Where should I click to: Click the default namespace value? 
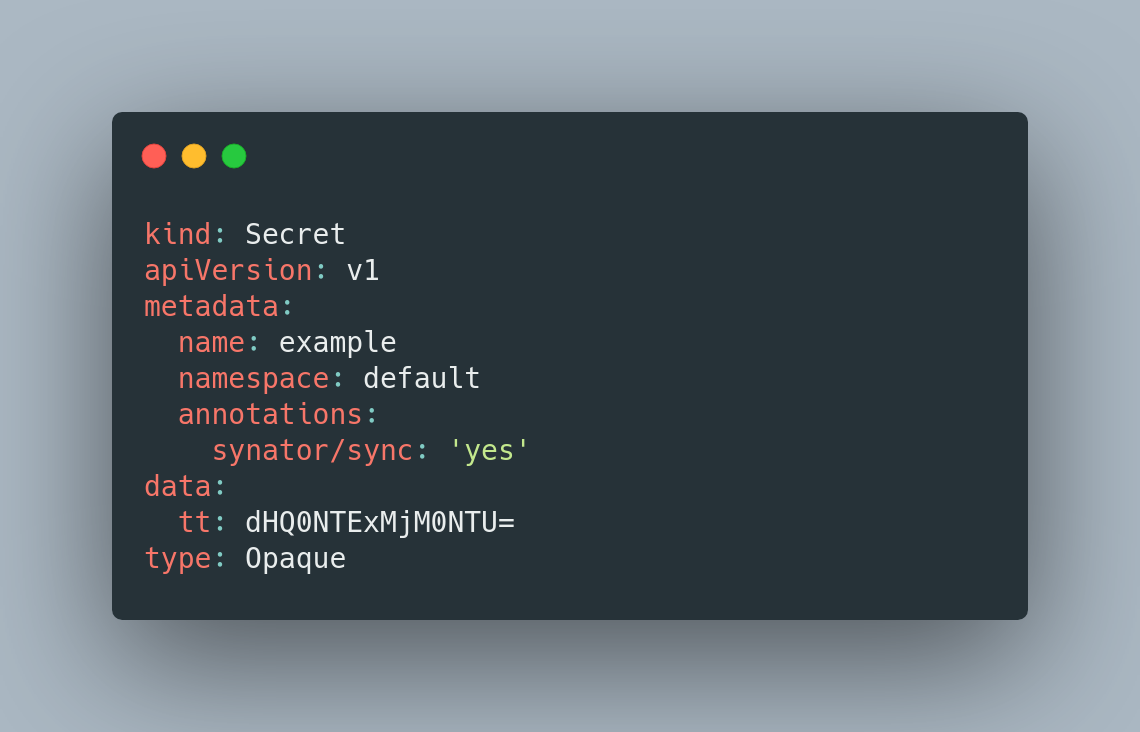tap(422, 378)
